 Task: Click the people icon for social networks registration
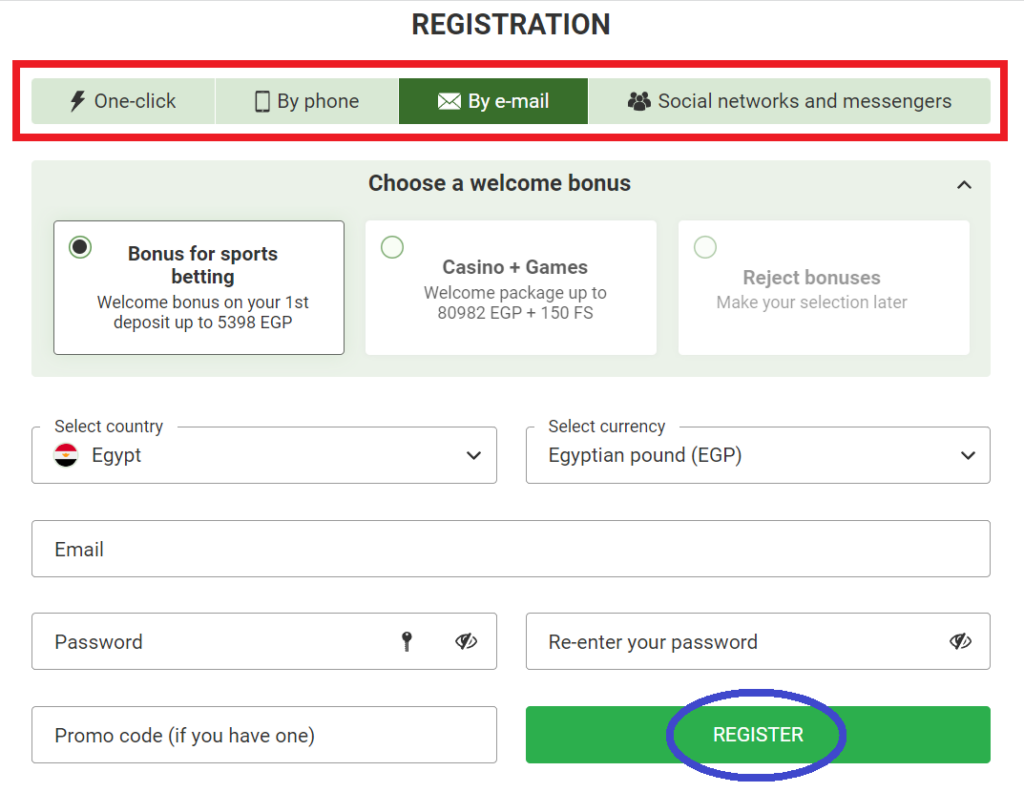tap(638, 101)
